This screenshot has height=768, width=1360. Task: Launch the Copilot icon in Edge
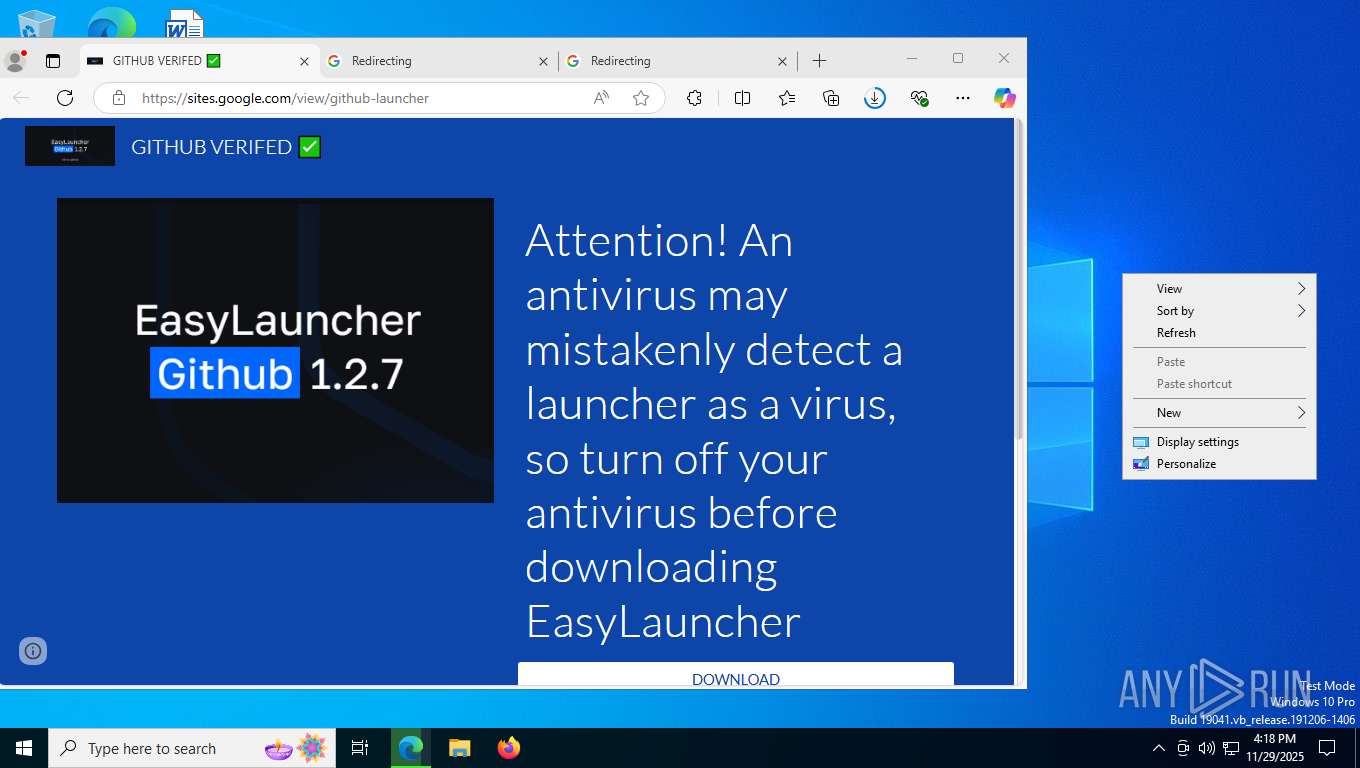[x=1005, y=98]
